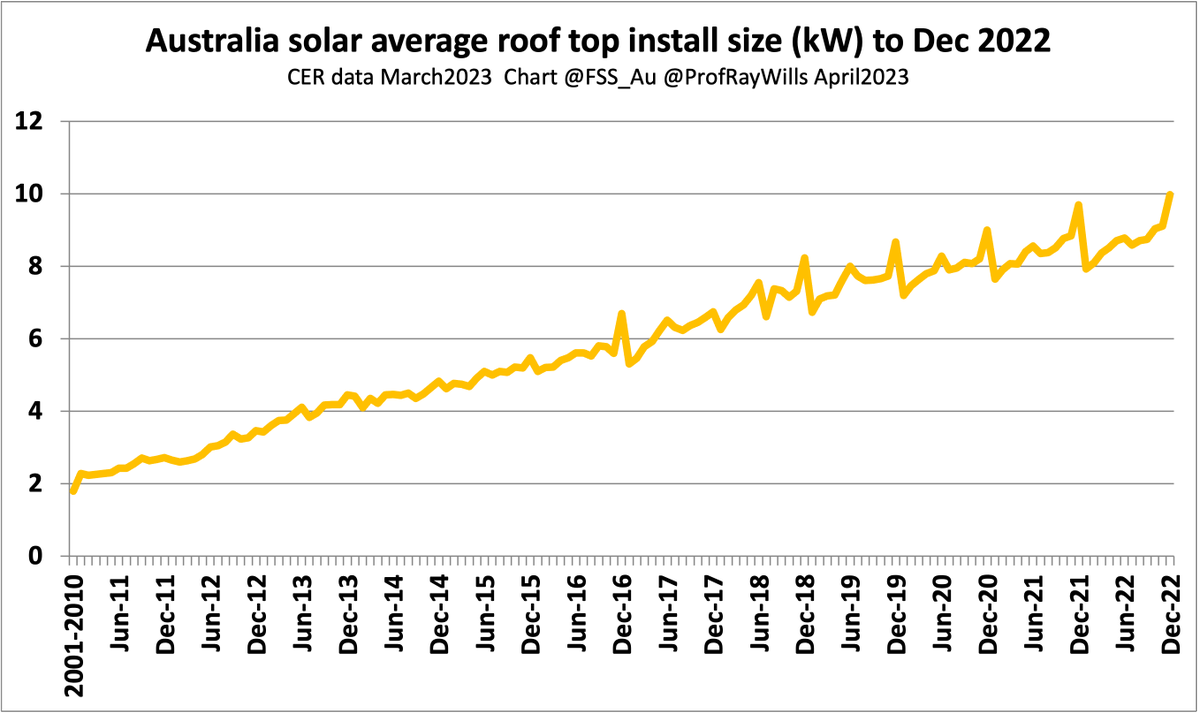This screenshot has width=1200, height=714.
Task: Click the starting 2001-2010 data point
Action: coord(71,489)
